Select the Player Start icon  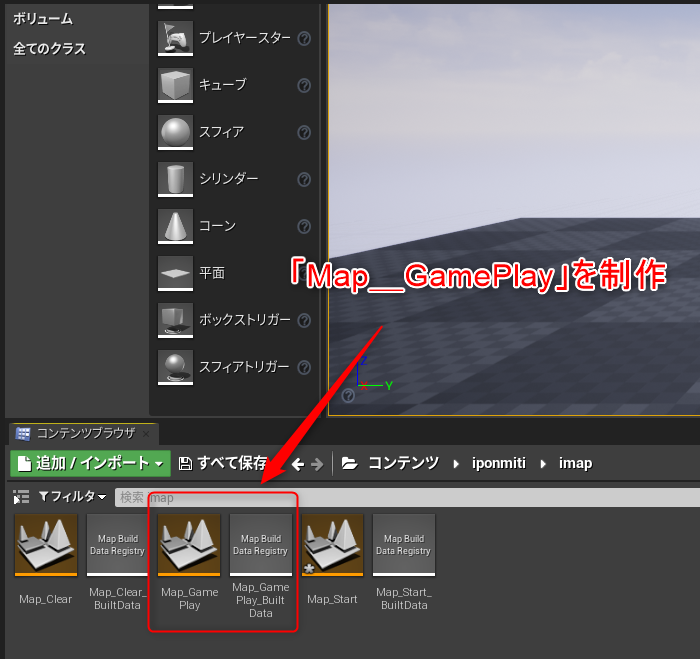pos(175,38)
